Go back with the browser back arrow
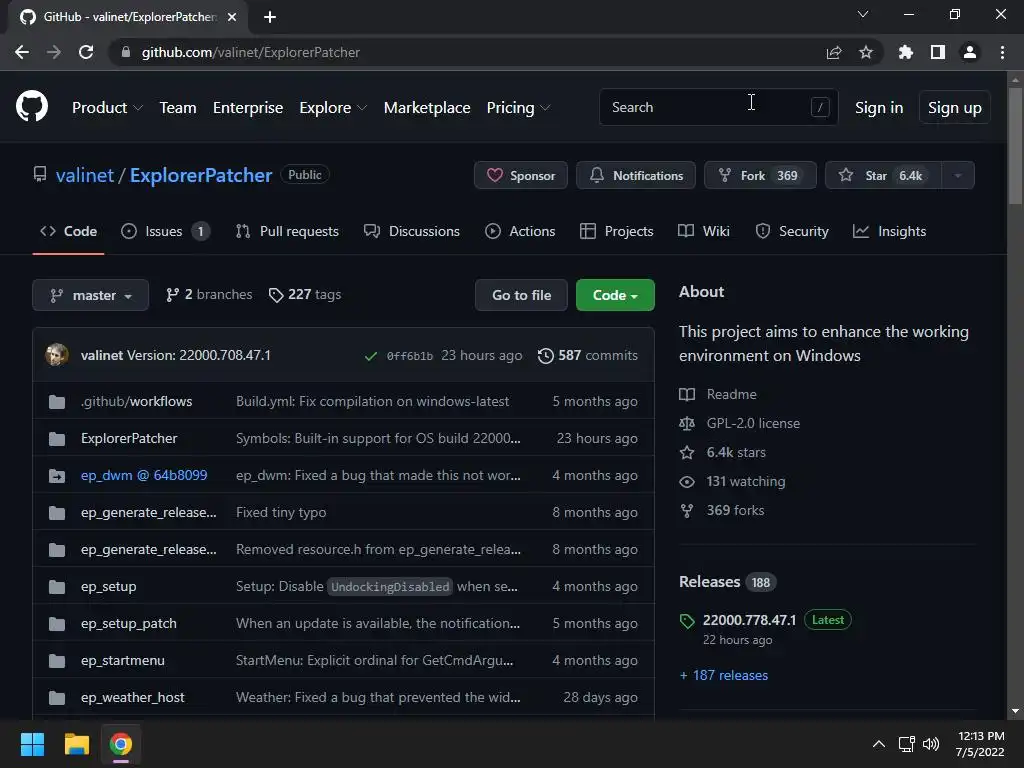 click(22, 52)
